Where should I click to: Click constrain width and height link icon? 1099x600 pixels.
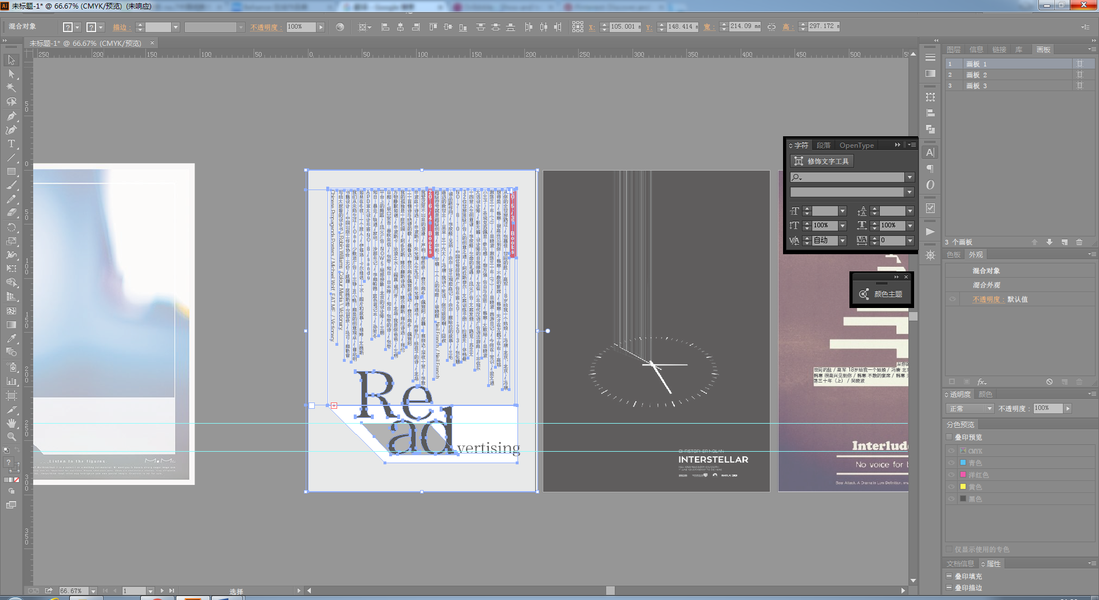pyautogui.click(x=772, y=27)
